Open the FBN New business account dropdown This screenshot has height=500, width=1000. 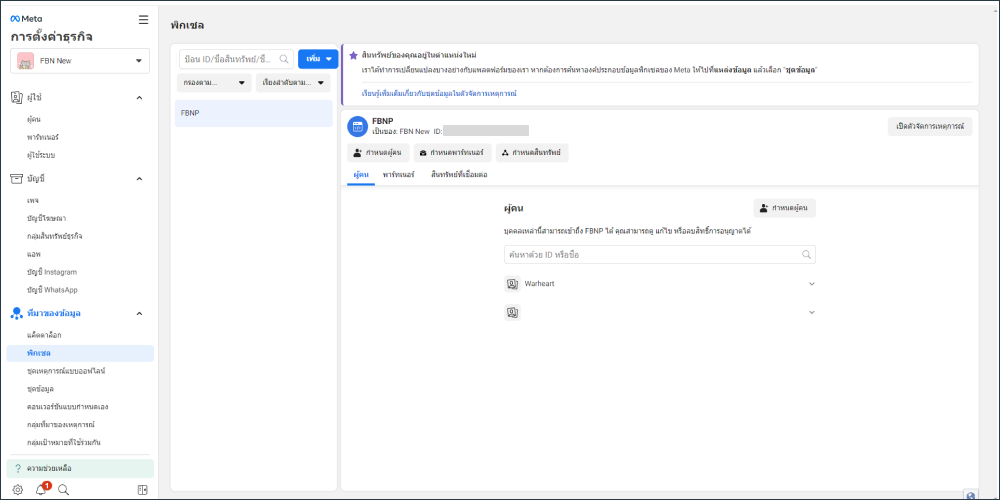pyautogui.click(x=80, y=61)
